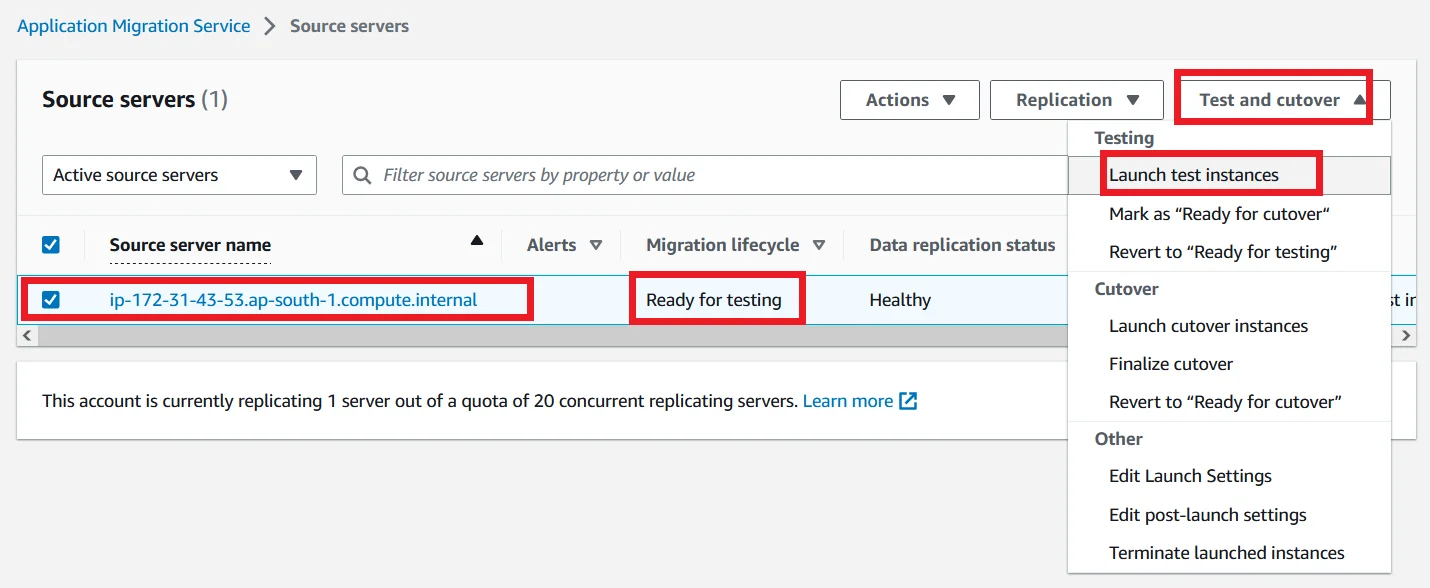Screen dimensions: 1430x588
Task: Select Mark as "Ready for cutover" menu item
Action: pyautogui.click(x=1229, y=214)
